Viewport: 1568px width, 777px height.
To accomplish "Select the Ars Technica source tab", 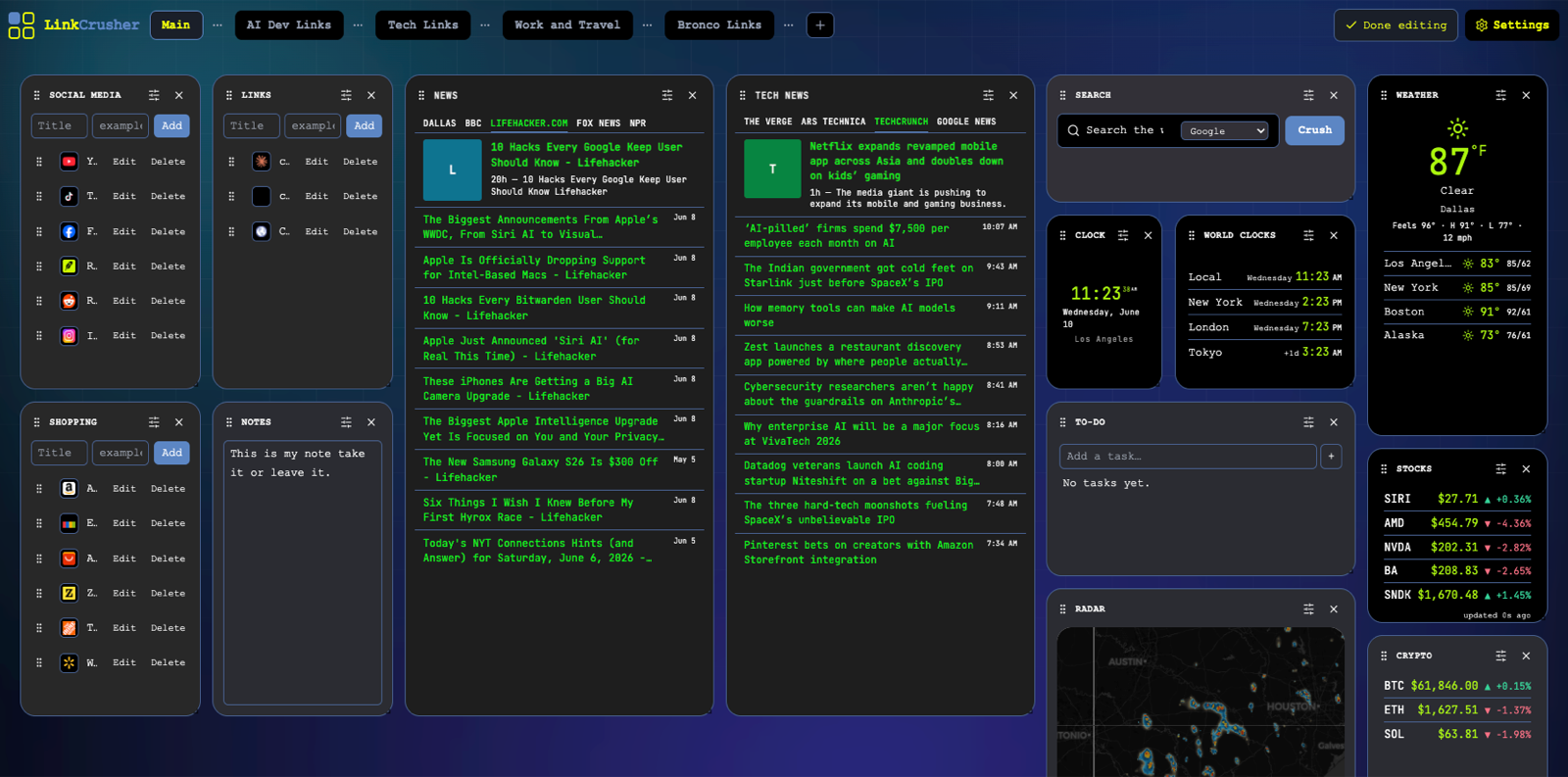I will (x=833, y=121).
